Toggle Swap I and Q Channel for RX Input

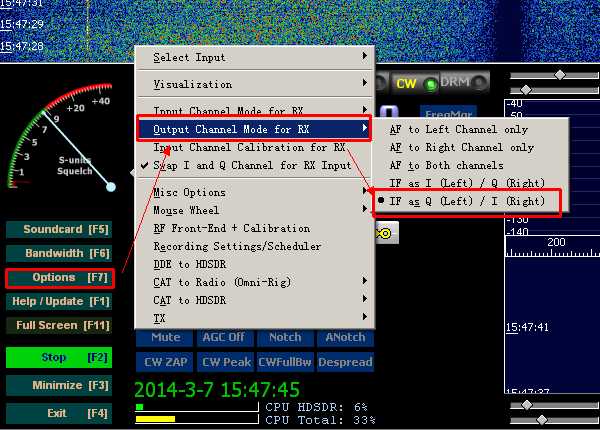coord(254,165)
